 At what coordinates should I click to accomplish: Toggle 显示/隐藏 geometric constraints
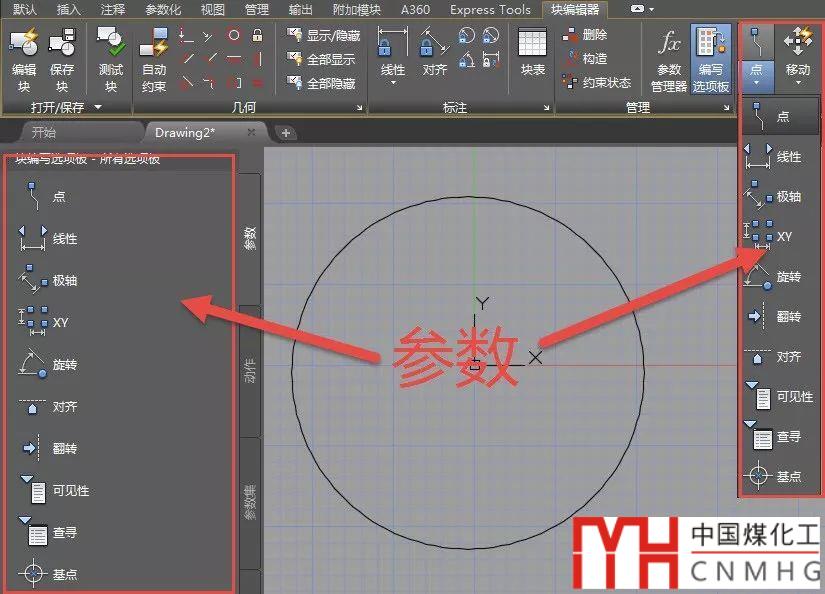pyautogui.click(x=322, y=35)
